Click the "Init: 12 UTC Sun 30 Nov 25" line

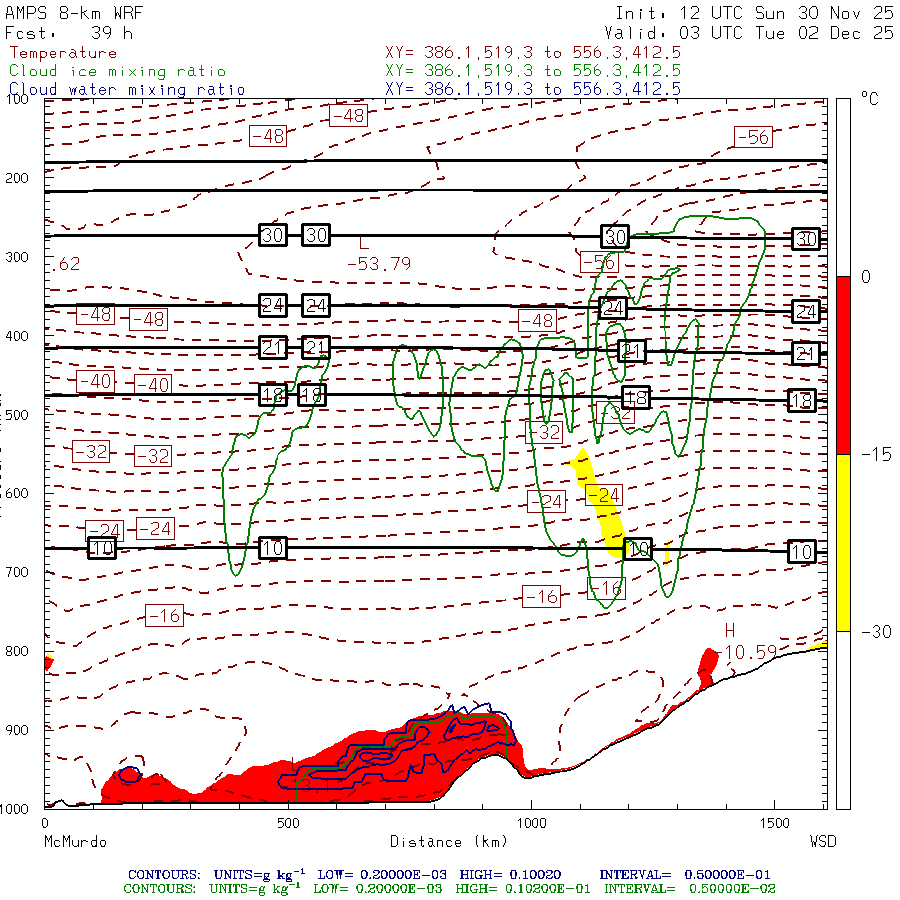click(754, 13)
